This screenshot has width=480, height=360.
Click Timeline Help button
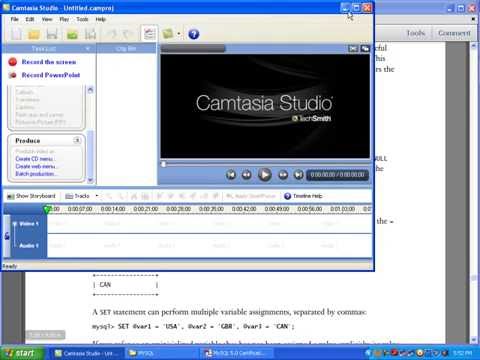tap(303, 196)
